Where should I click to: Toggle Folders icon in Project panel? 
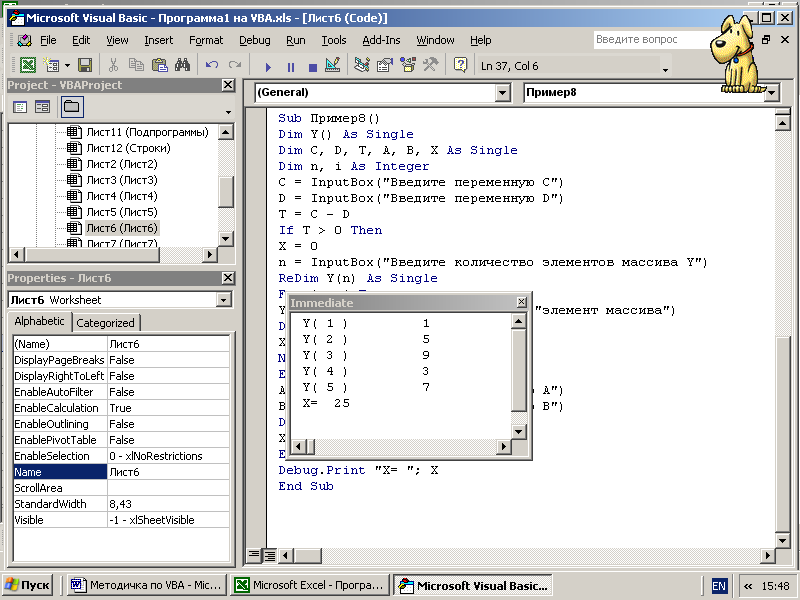click(72, 107)
